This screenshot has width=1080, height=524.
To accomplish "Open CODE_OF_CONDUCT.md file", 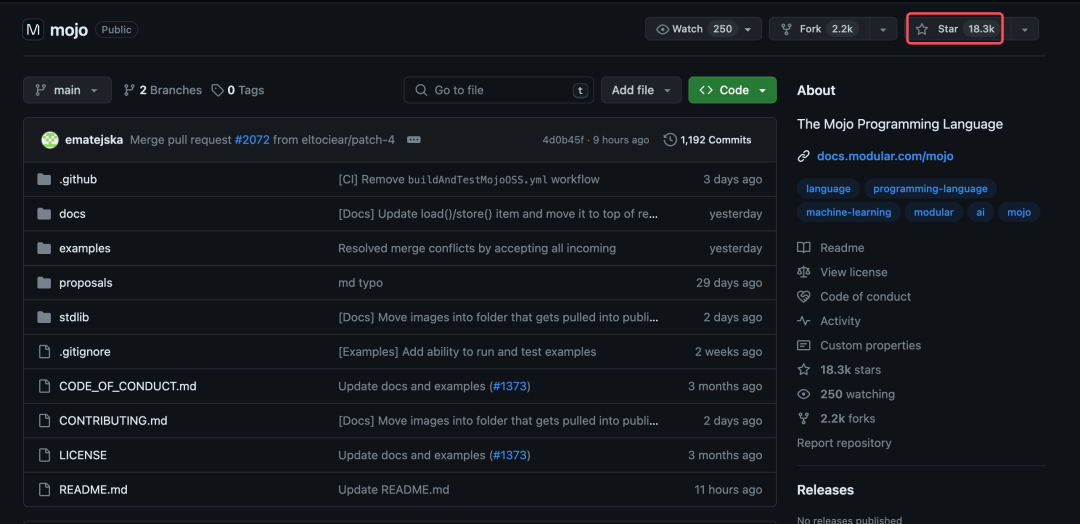I will tap(128, 386).
